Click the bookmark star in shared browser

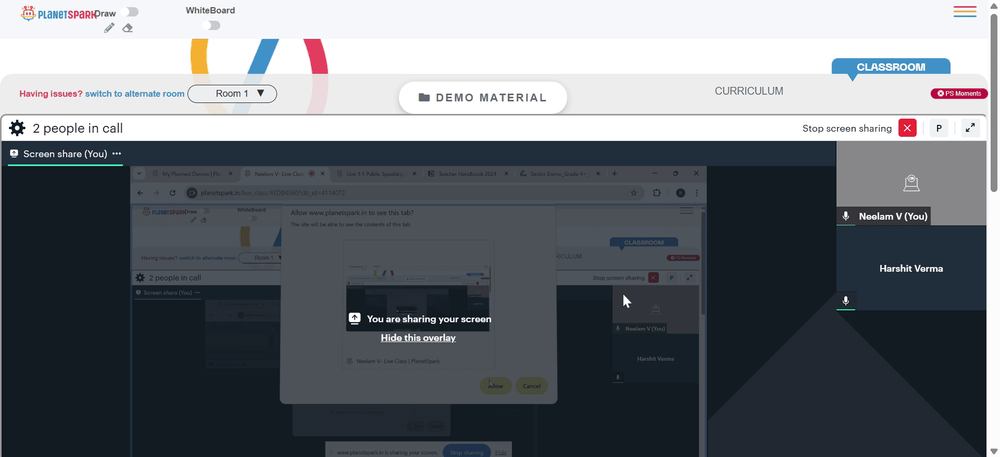633,192
